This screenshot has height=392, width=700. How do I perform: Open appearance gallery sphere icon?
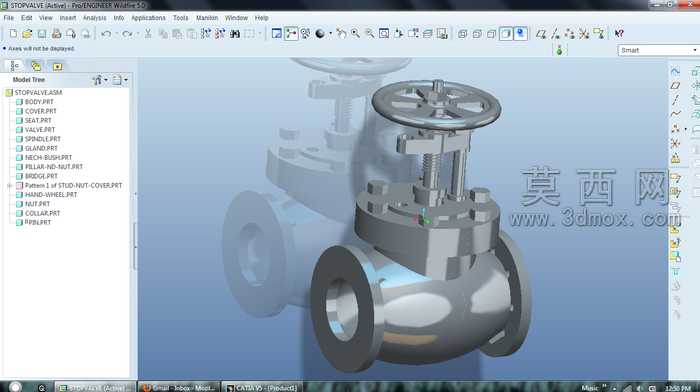point(320,33)
